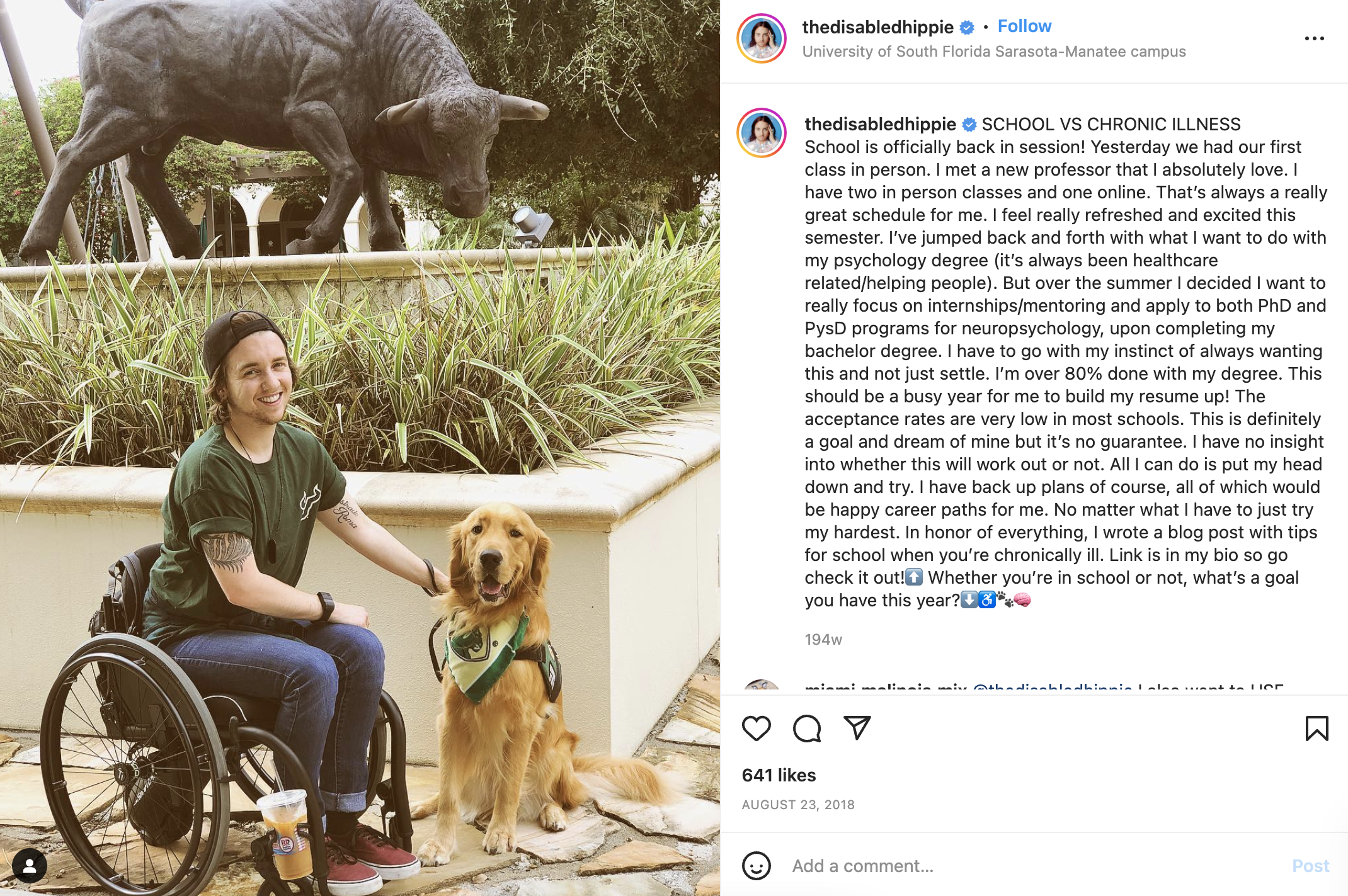Click the header profile picture with story ring

click(762, 38)
